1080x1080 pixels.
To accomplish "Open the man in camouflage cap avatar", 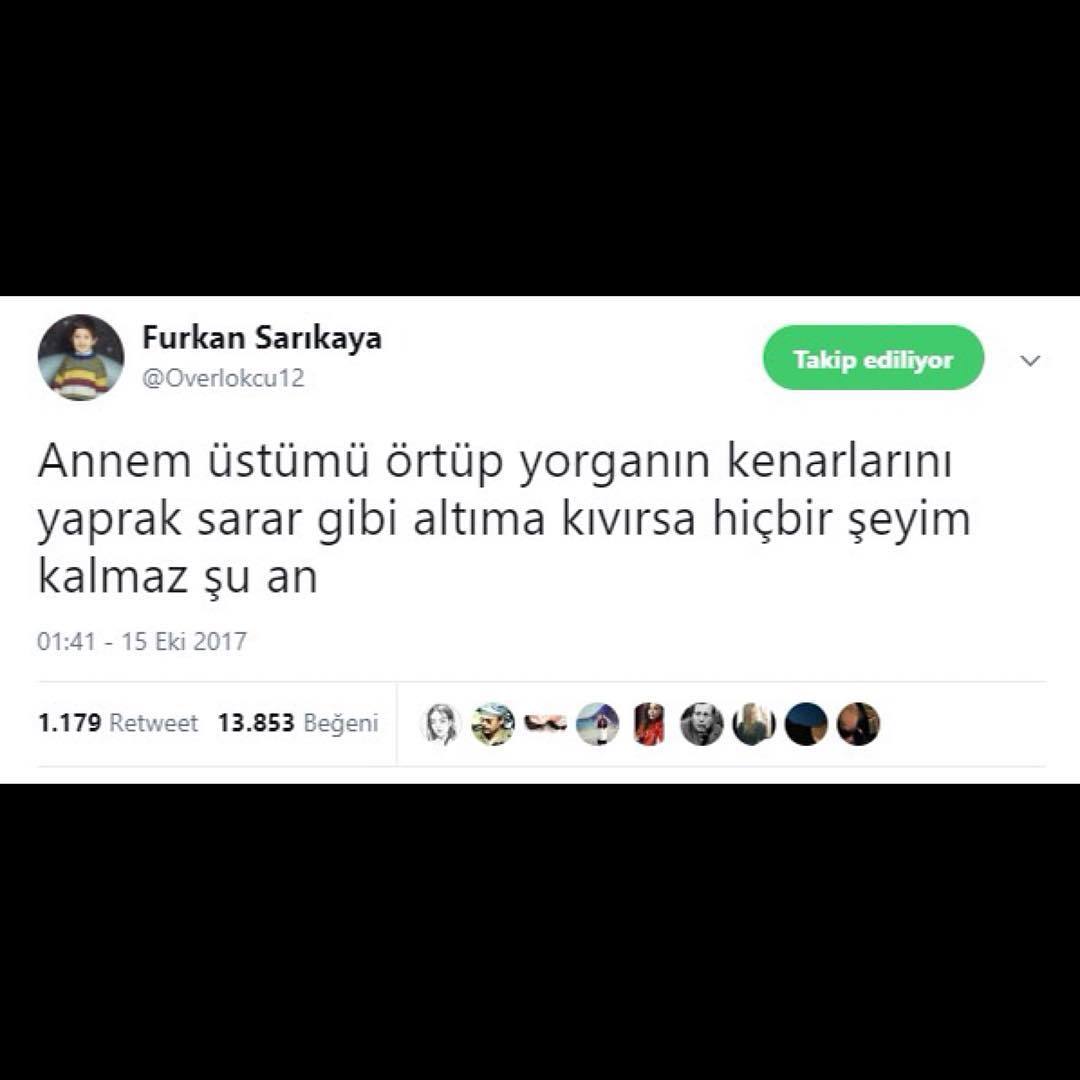I will pos(493,724).
